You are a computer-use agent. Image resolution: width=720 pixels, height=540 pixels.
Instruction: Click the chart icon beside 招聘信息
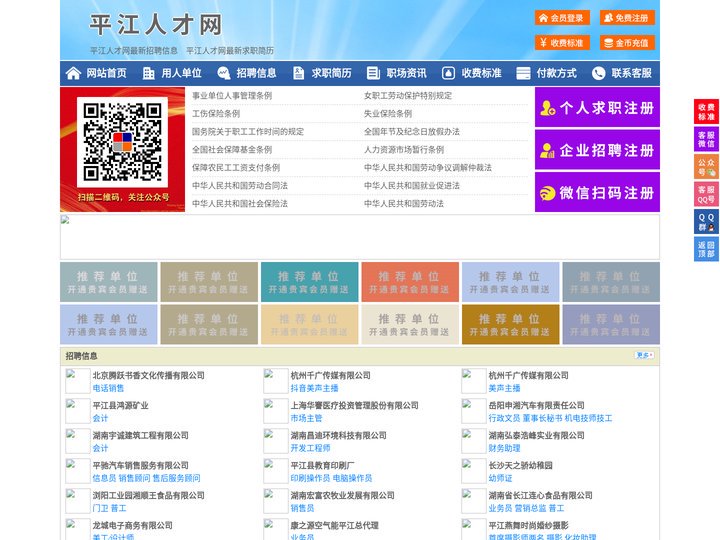[224, 73]
